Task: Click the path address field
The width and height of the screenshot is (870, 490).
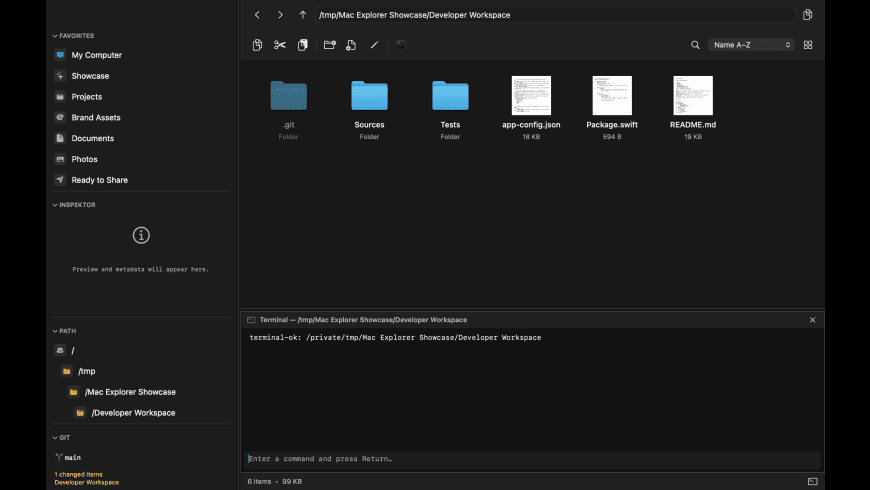Action: coord(555,15)
